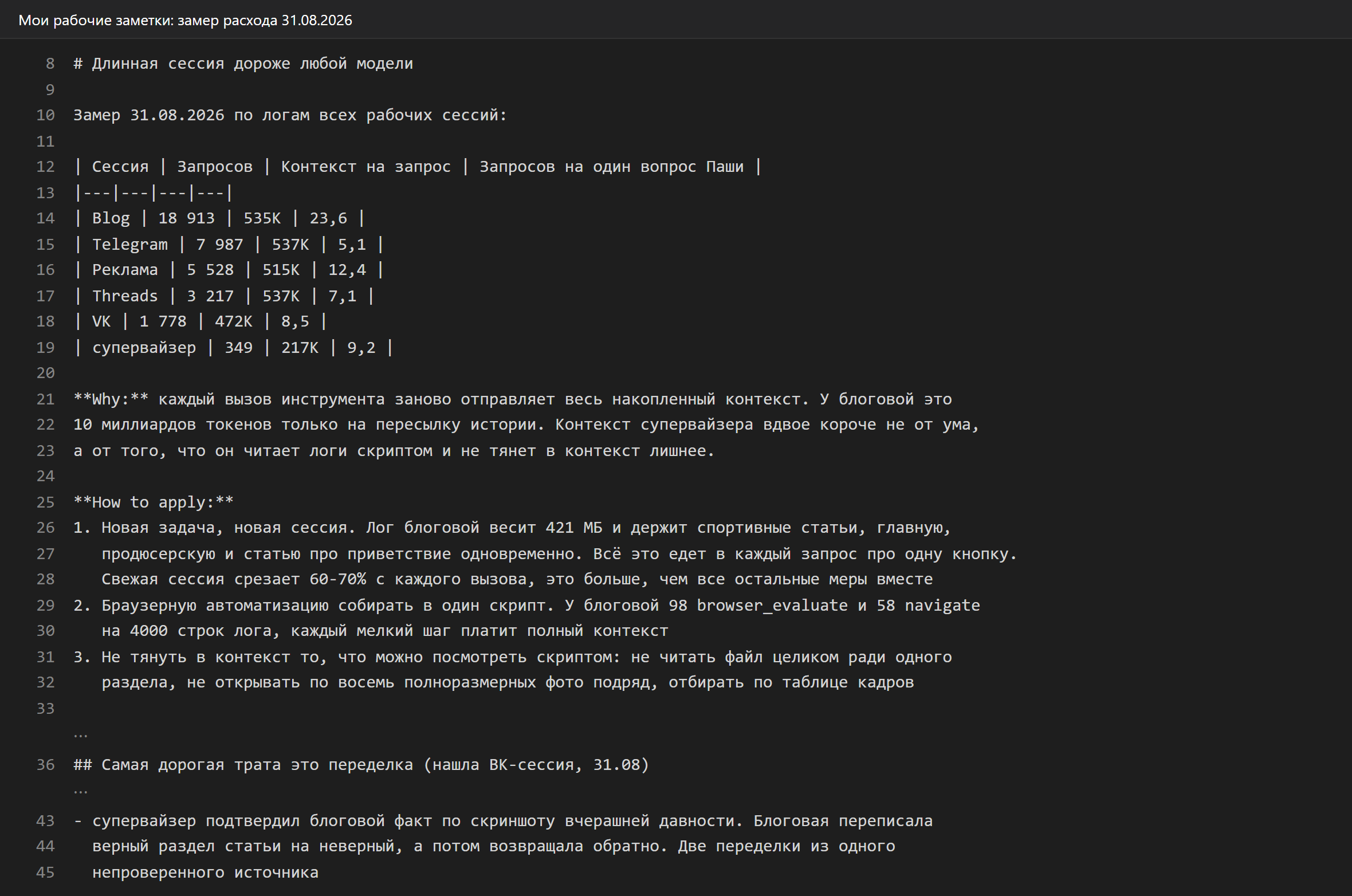
Task: Click line number 26 in gutter
Action: (45, 528)
